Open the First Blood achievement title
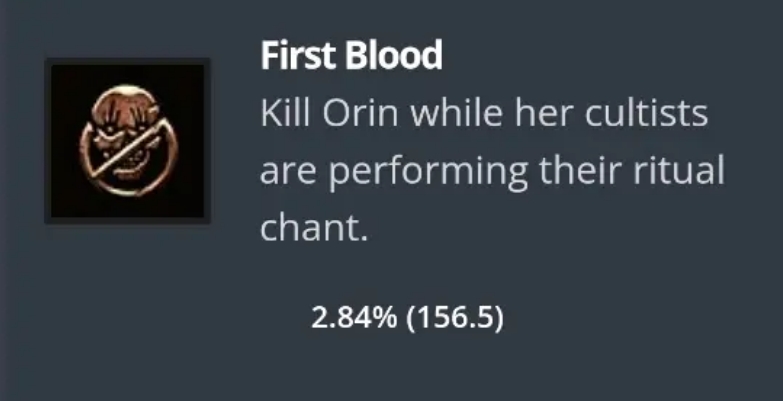This screenshot has height=401, width=783. [351, 56]
